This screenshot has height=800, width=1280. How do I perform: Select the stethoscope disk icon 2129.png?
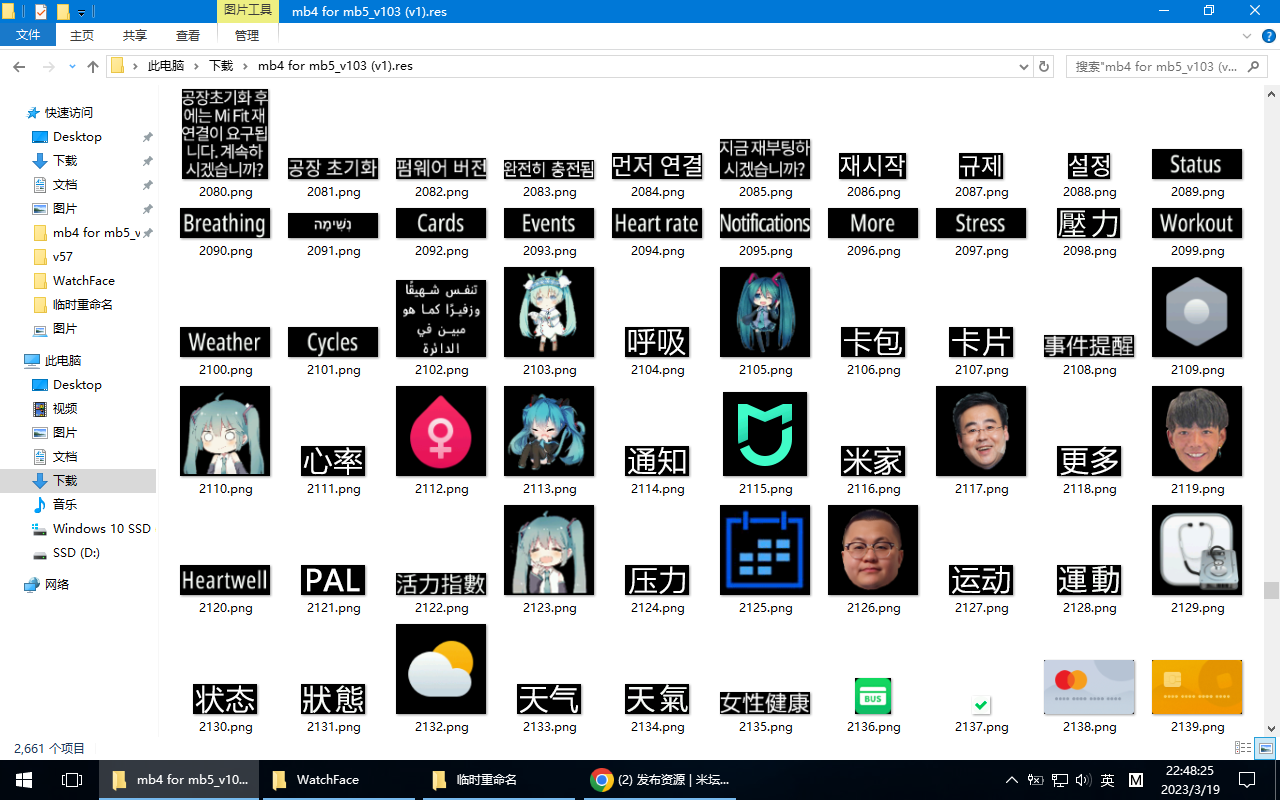[1197, 550]
